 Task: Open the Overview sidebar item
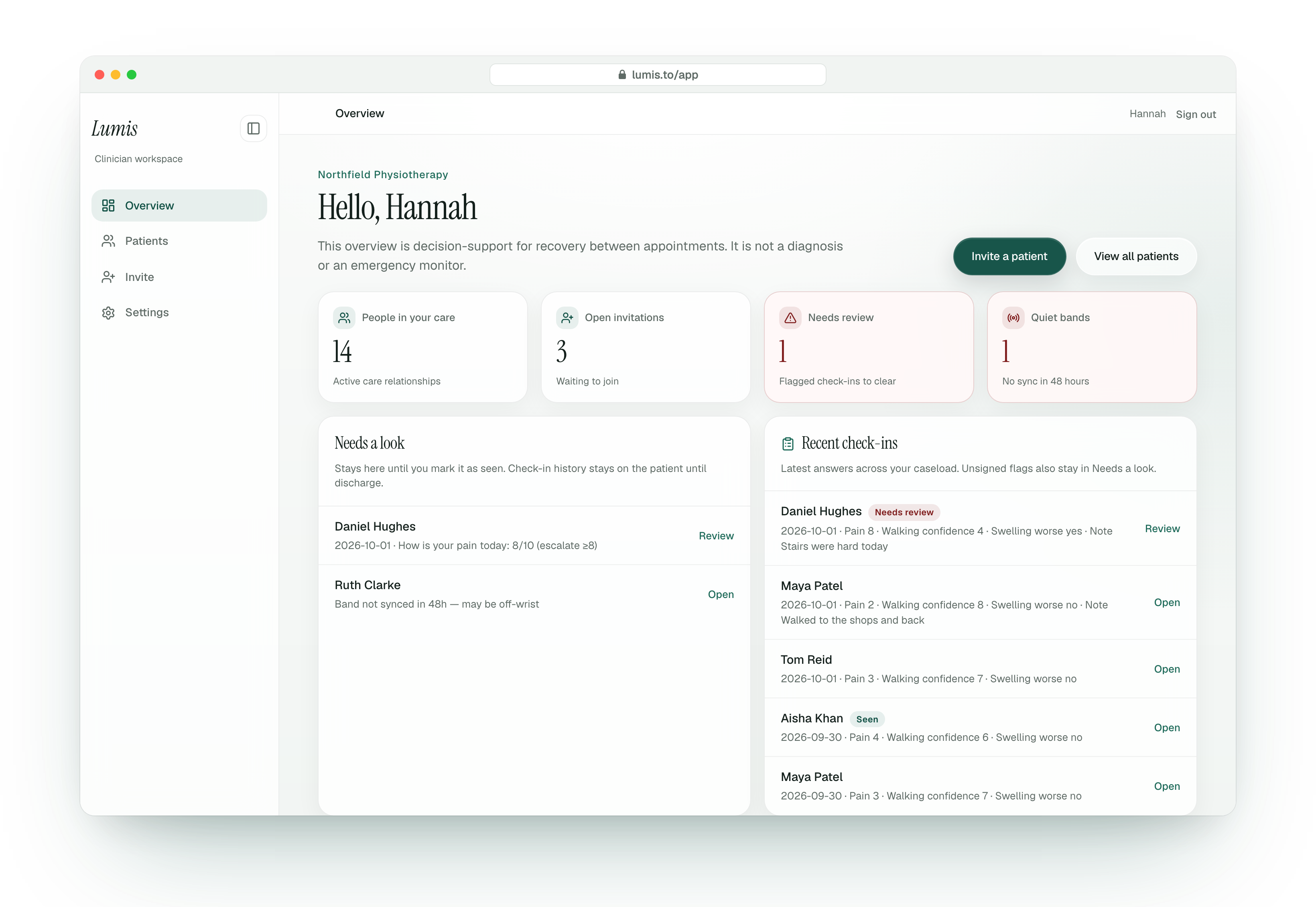point(179,205)
